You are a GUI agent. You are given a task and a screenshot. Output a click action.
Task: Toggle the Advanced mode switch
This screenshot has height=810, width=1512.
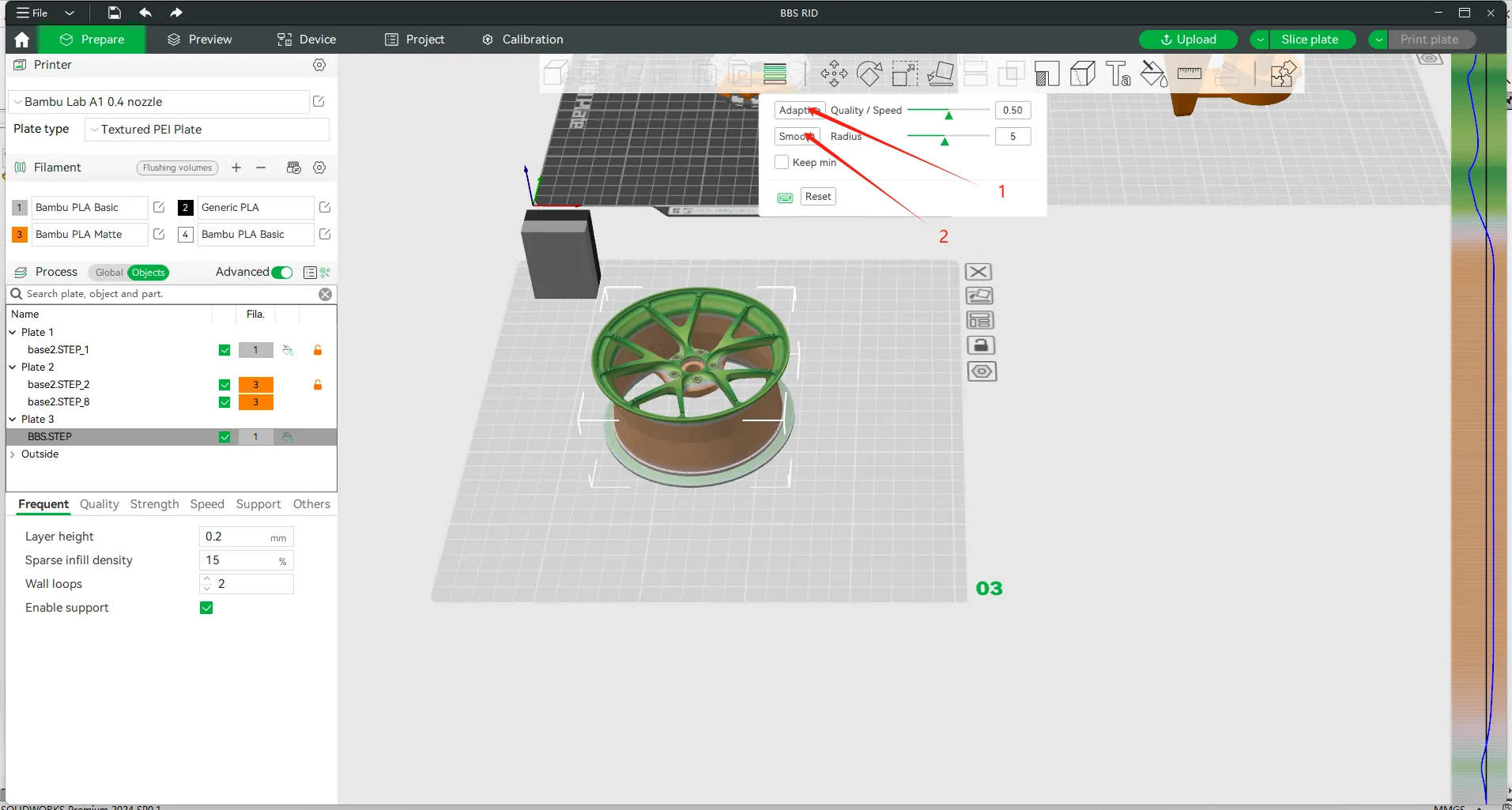pos(282,273)
